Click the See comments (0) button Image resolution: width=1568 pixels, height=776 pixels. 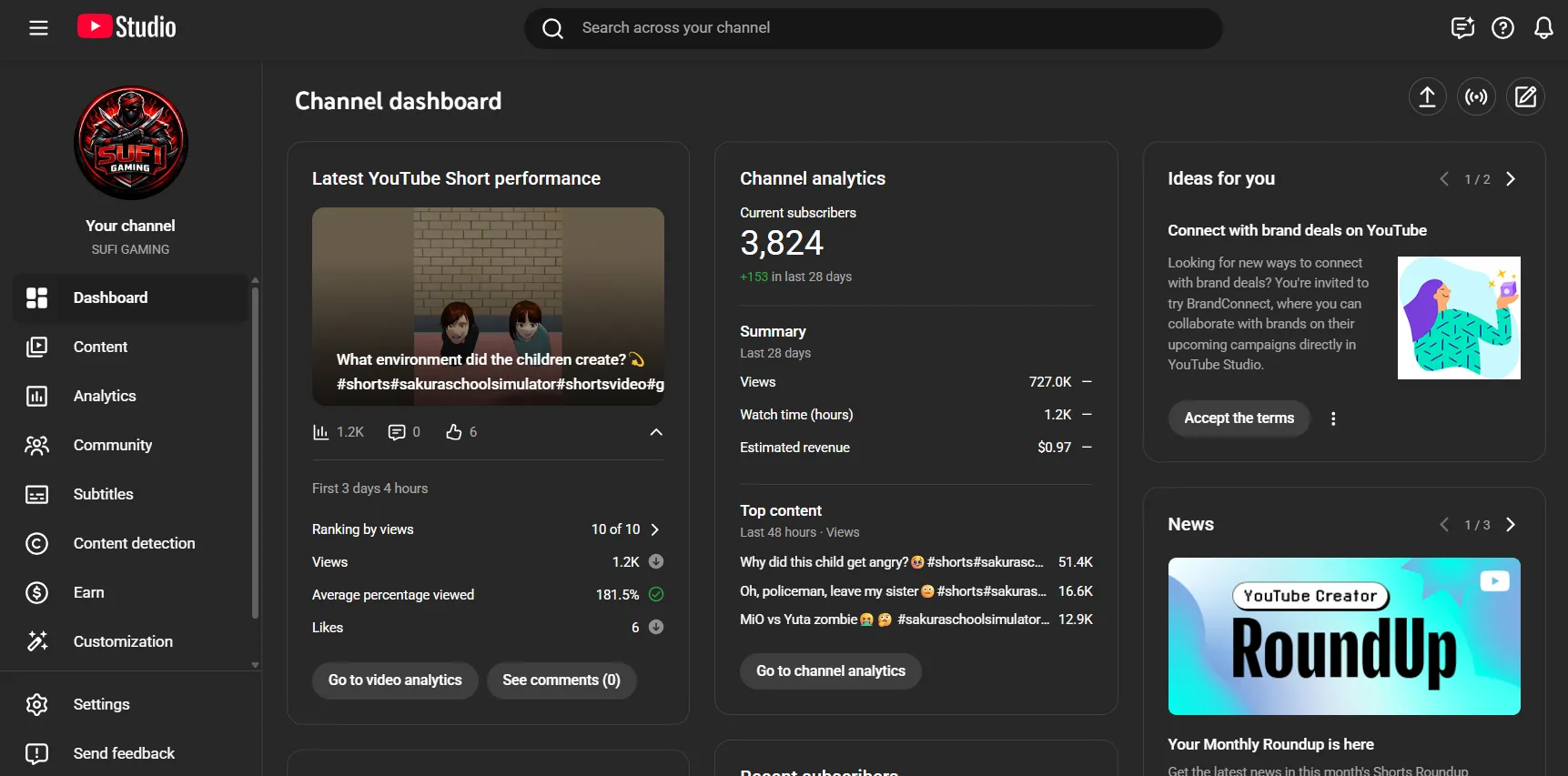[x=561, y=680]
